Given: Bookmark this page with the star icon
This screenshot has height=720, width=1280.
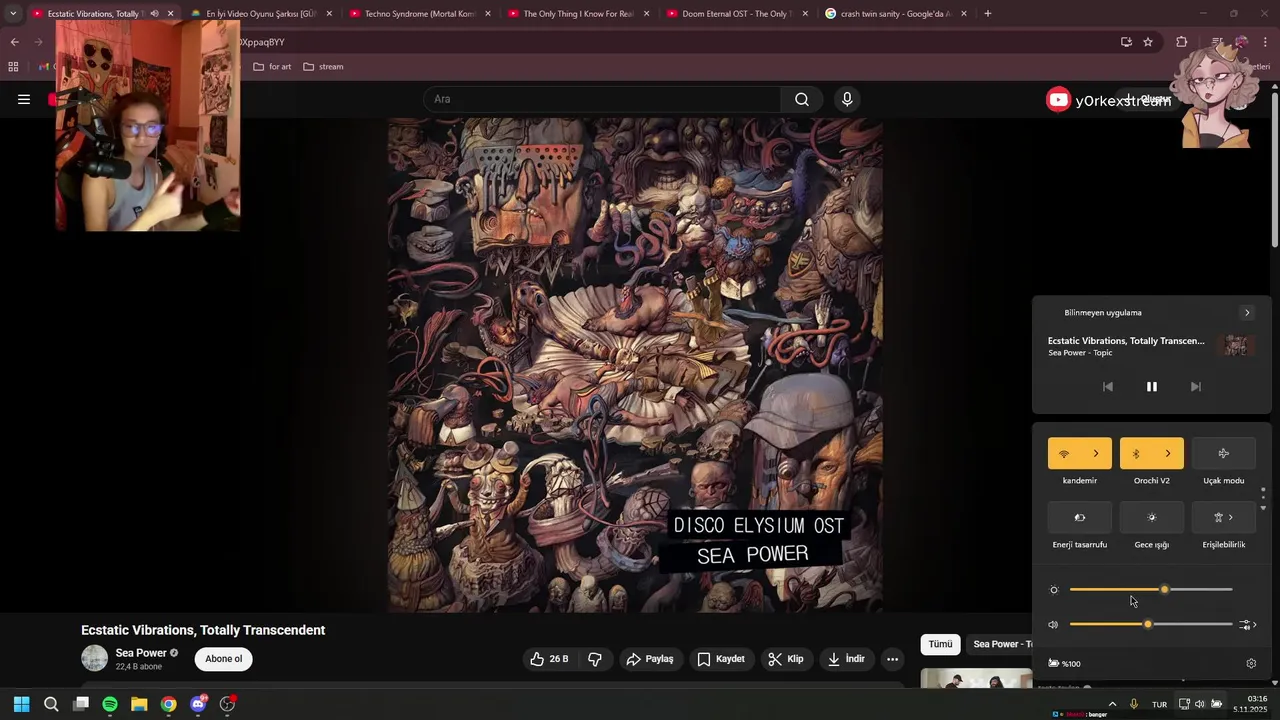Looking at the screenshot, I should (x=1148, y=42).
